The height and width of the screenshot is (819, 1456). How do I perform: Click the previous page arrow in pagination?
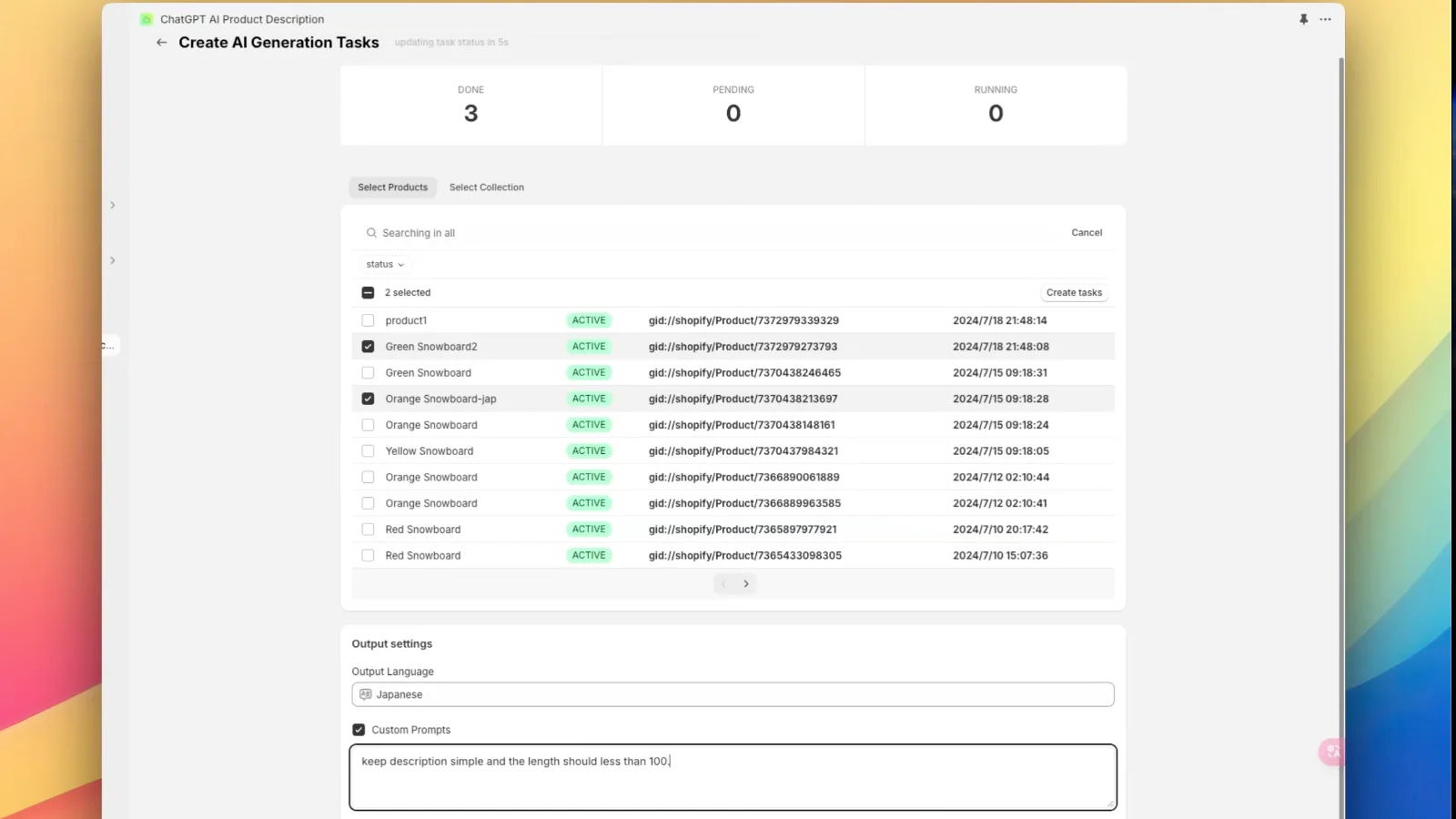click(723, 583)
